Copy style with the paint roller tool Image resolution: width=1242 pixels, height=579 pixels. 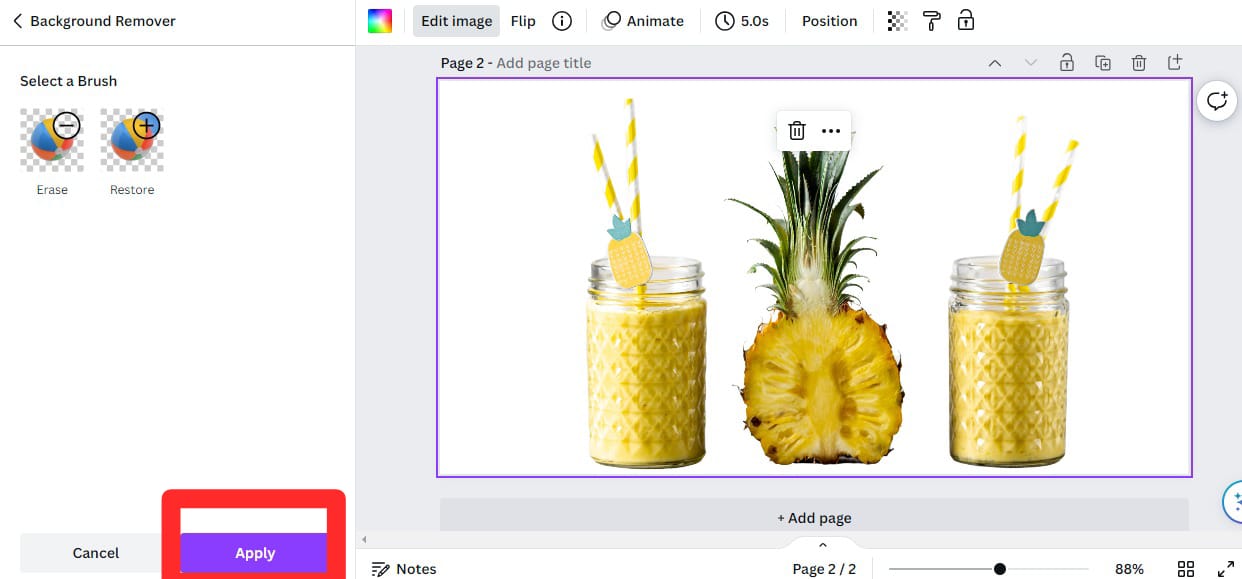click(931, 20)
